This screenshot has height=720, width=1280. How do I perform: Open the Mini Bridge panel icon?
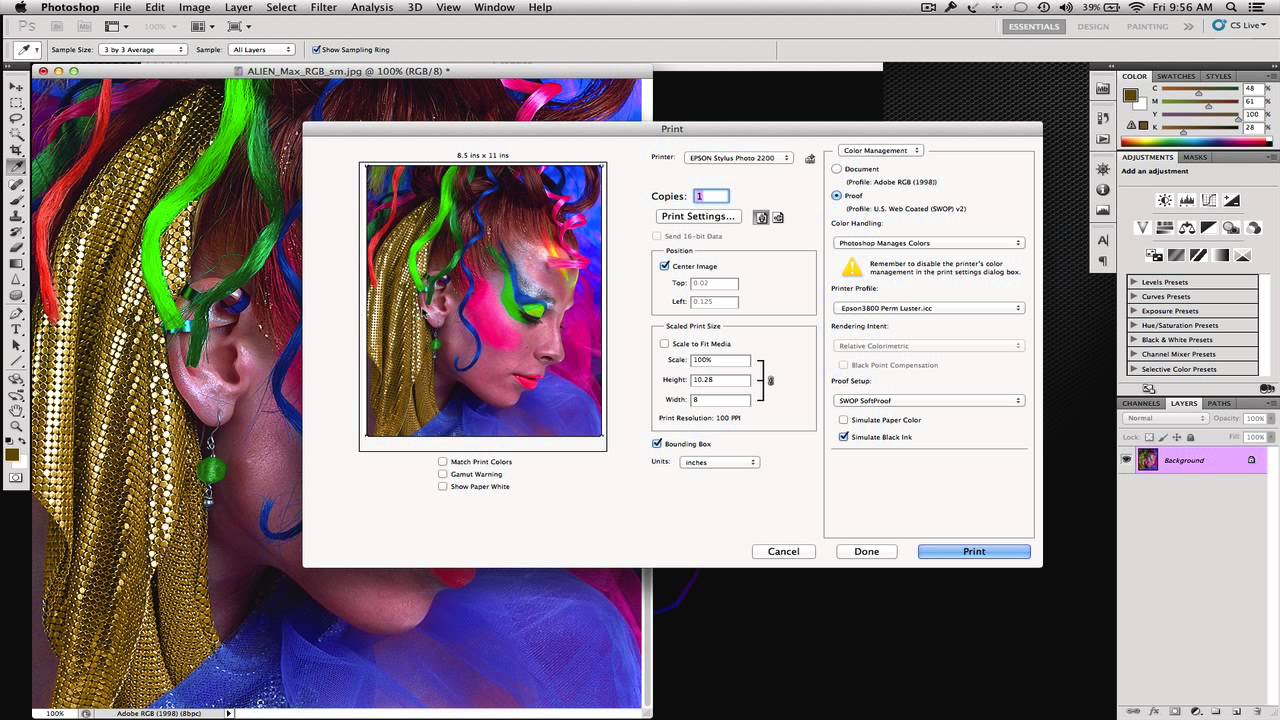1103,88
